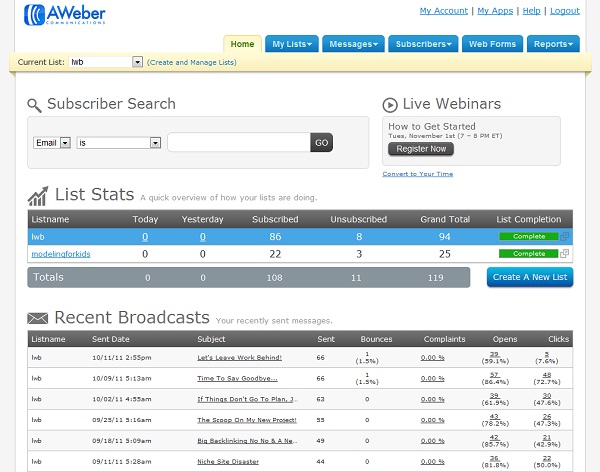This screenshot has width=600, height=472.
Task: Click Totals row Subscribed value 108
Action: tap(274, 278)
